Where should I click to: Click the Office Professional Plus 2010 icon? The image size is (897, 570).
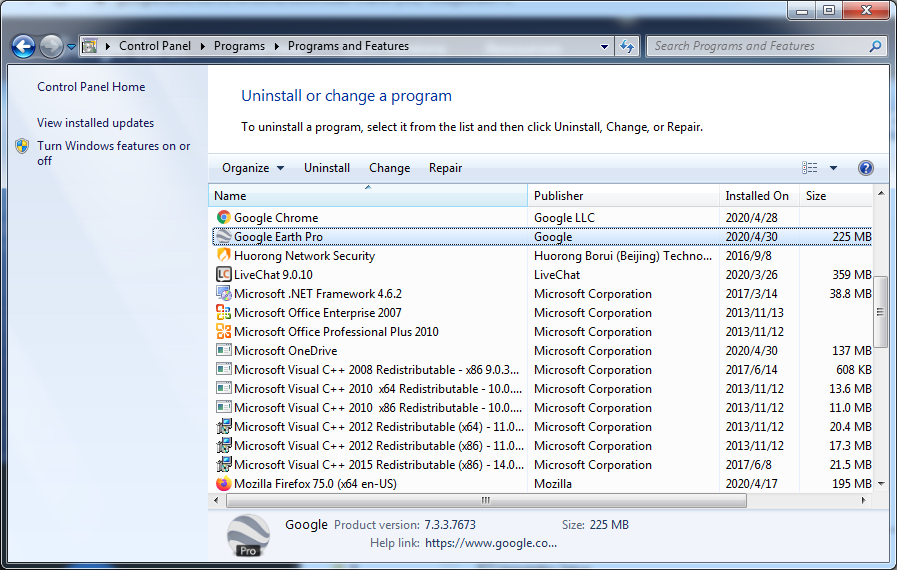click(x=224, y=331)
